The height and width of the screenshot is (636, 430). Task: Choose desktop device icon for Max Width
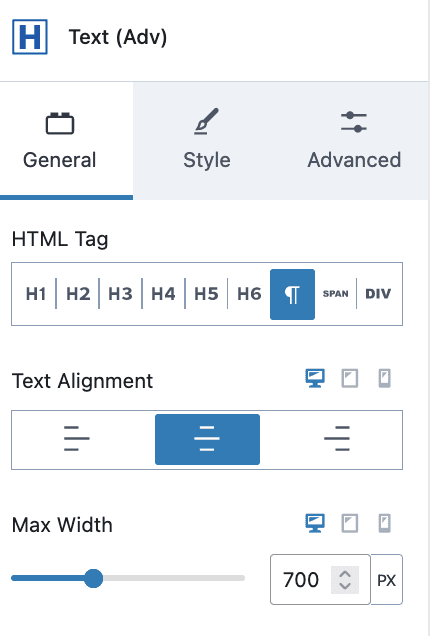(x=315, y=523)
